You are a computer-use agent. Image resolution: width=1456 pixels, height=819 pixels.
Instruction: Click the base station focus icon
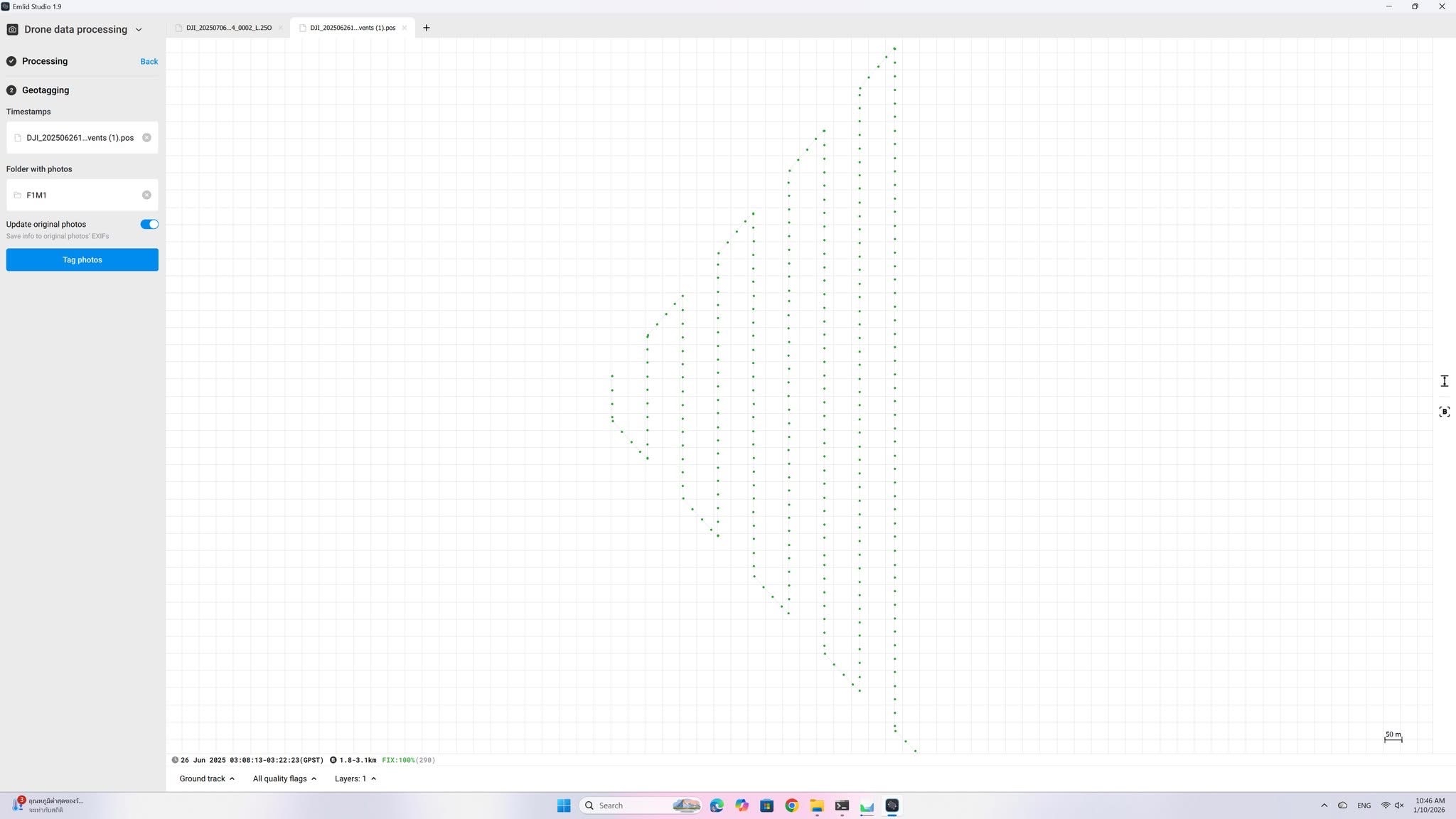point(1444,412)
